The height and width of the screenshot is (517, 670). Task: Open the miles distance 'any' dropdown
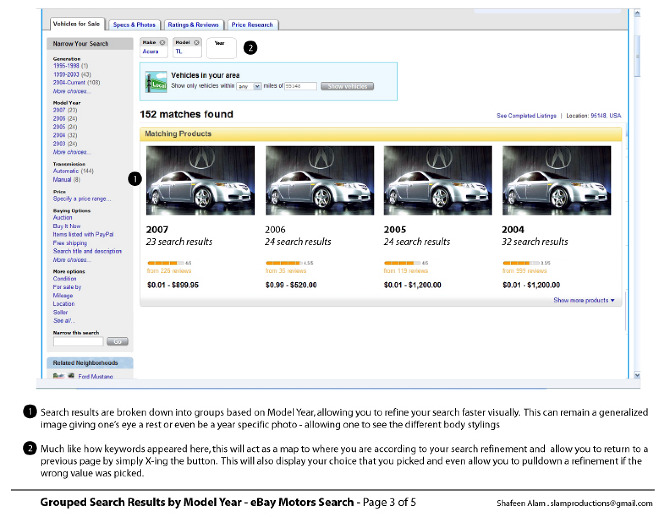249,86
